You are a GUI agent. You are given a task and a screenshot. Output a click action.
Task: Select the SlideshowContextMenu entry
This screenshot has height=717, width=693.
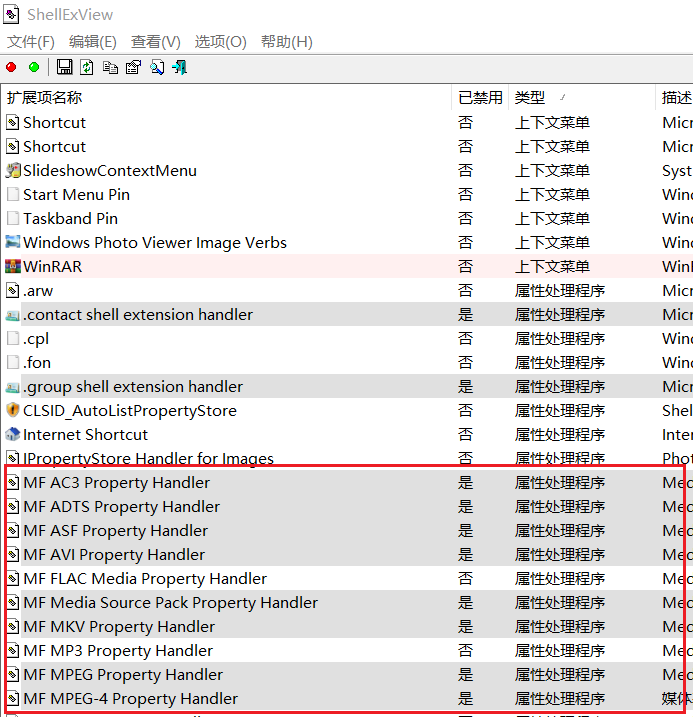click(110, 171)
